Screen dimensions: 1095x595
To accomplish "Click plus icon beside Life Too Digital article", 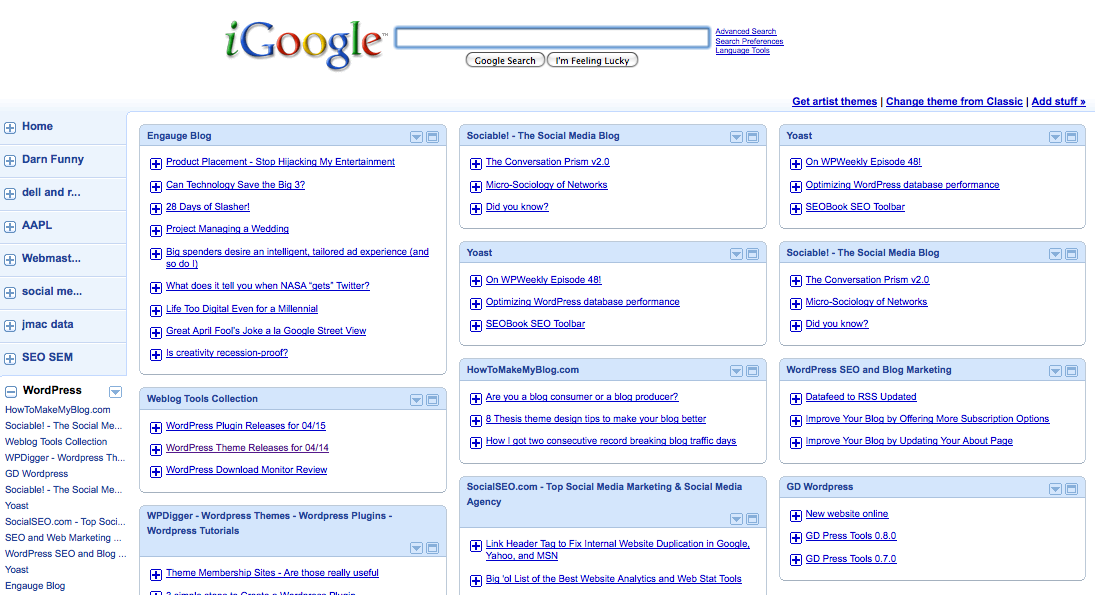I will pyautogui.click(x=156, y=310).
